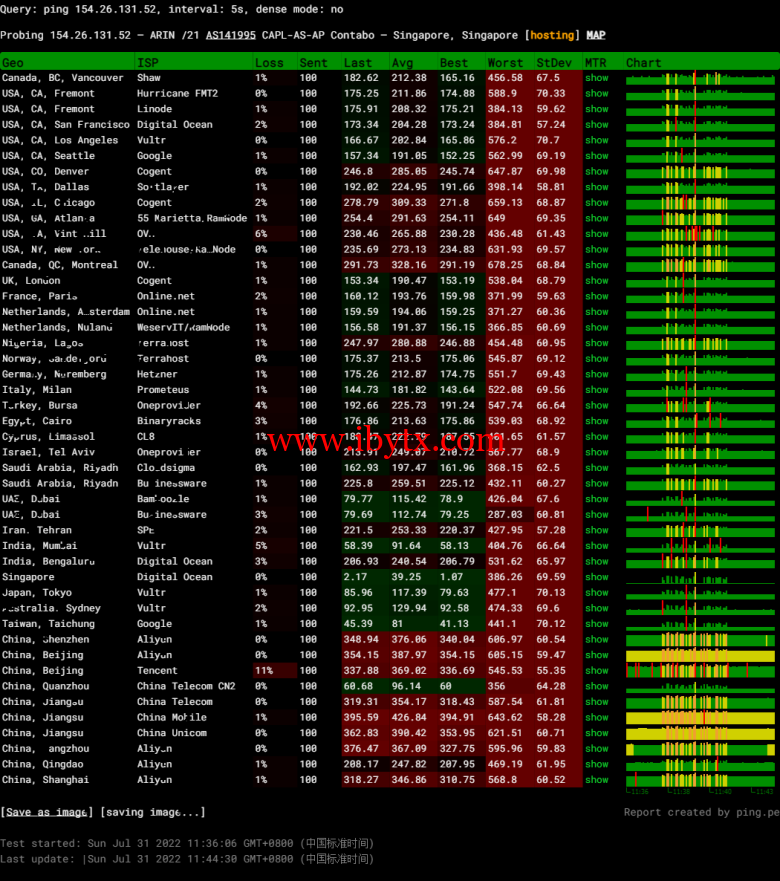Click the chart for China, Shenzhen row
780x881 pixels.
coord(700,640)
